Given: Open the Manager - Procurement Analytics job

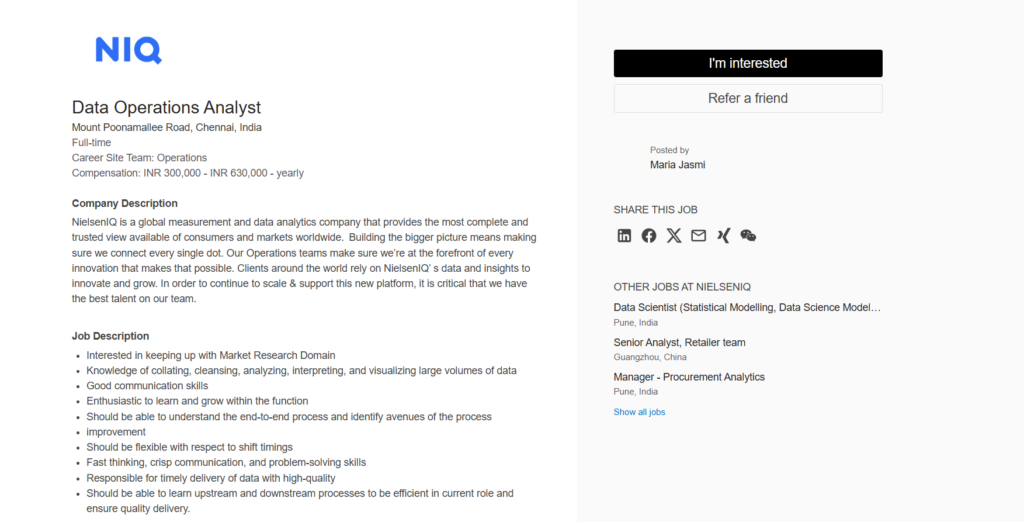Looking at the screenshot, I should [x=689, y=377].
